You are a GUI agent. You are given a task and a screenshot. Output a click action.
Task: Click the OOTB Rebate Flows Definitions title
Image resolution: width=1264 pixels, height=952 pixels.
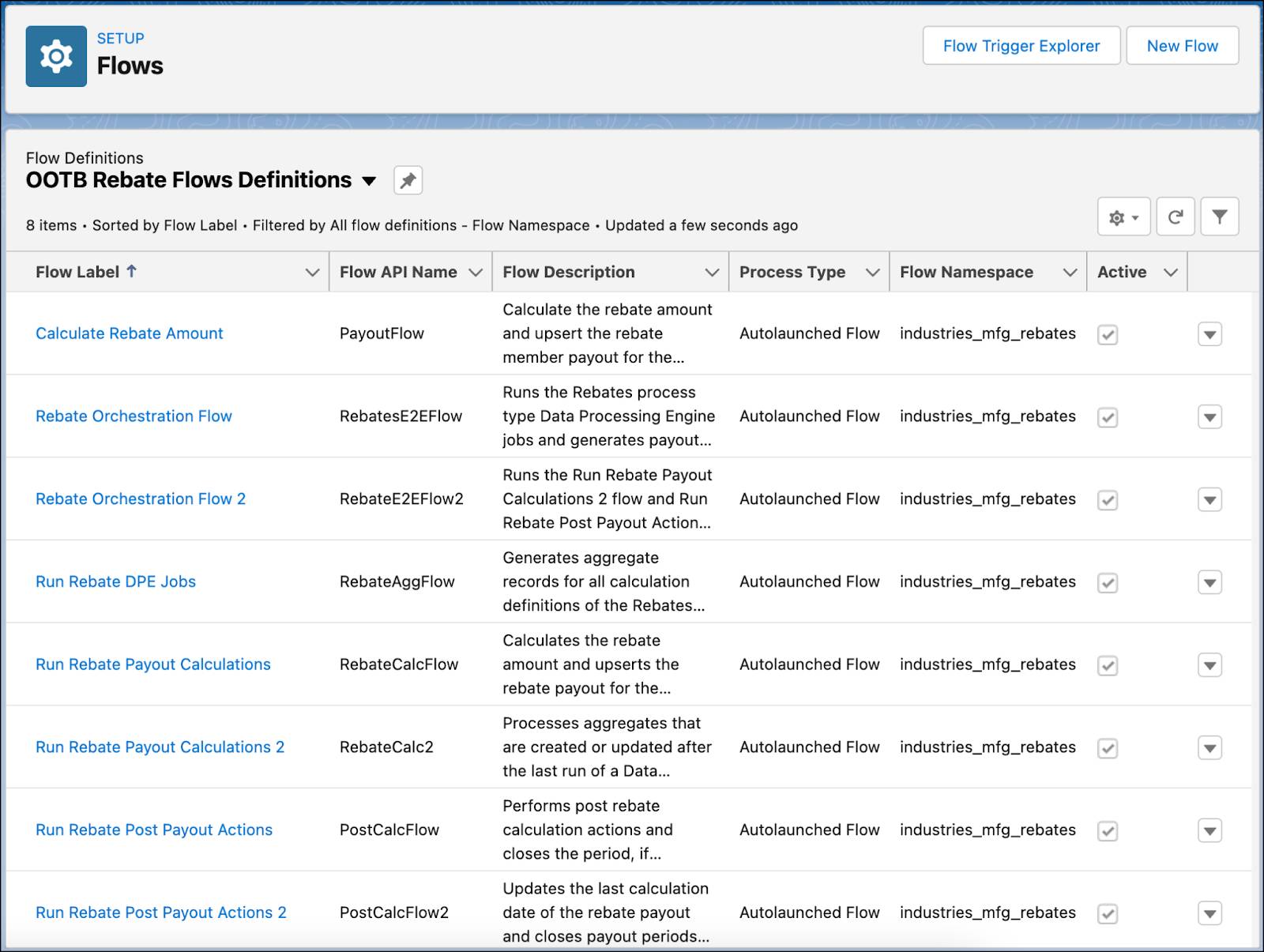coord(189,180)
